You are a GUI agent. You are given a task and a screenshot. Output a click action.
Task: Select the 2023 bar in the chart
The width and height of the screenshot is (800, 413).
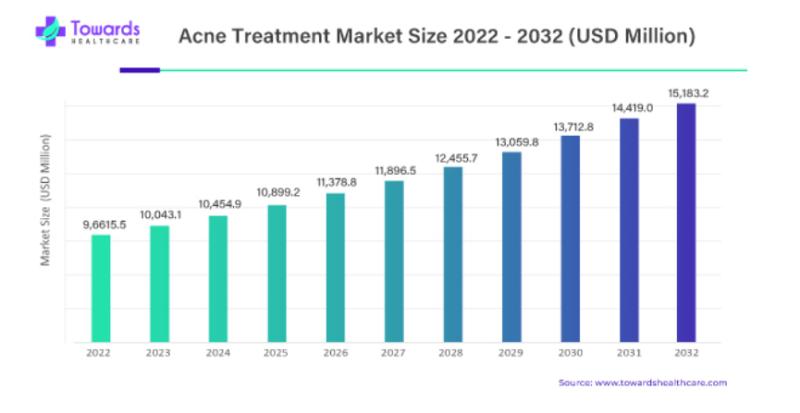coord(160,284)
